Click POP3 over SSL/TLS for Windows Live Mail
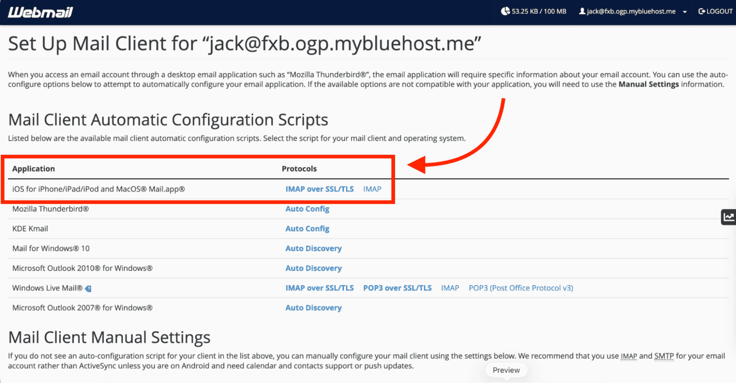Viewport: 736px width, 383px height. coord(397,288)
